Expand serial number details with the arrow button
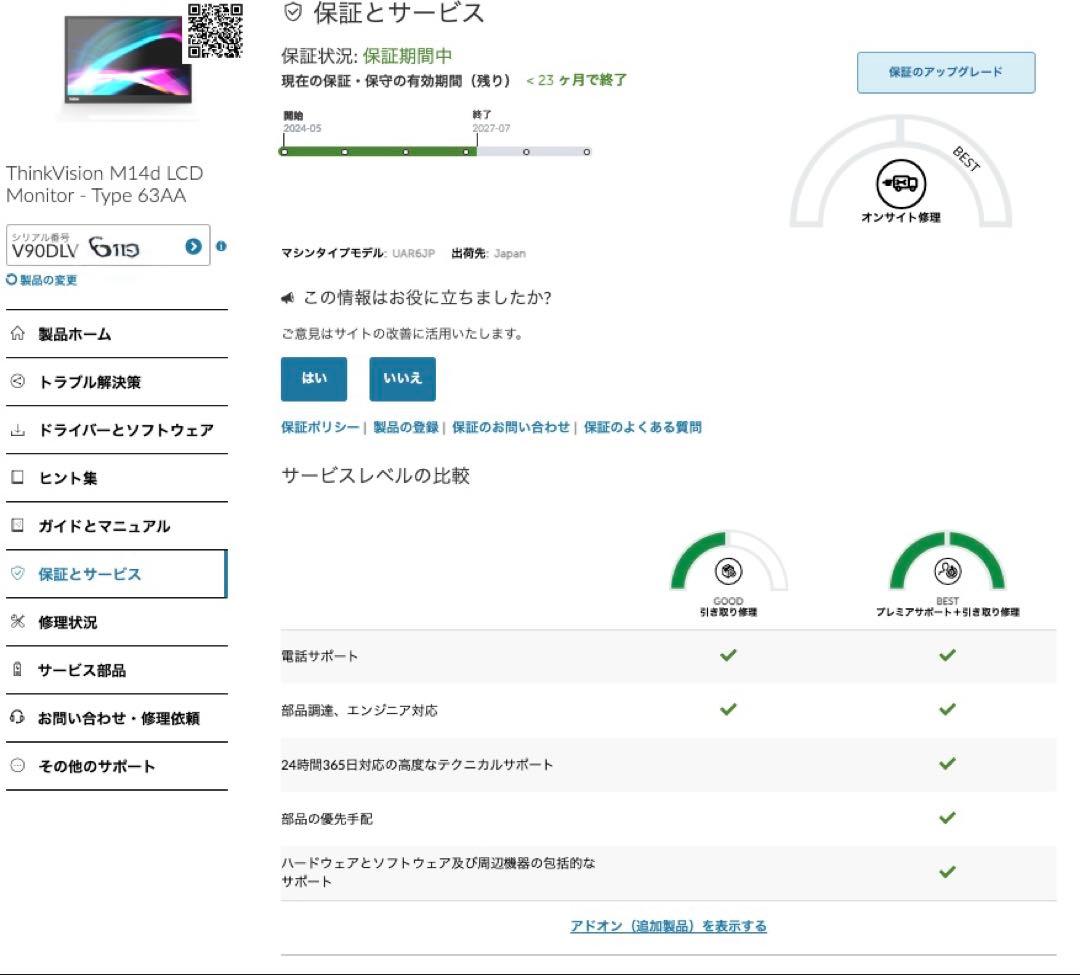Viewport: 1080px width, 975px height. coord(191,245)
